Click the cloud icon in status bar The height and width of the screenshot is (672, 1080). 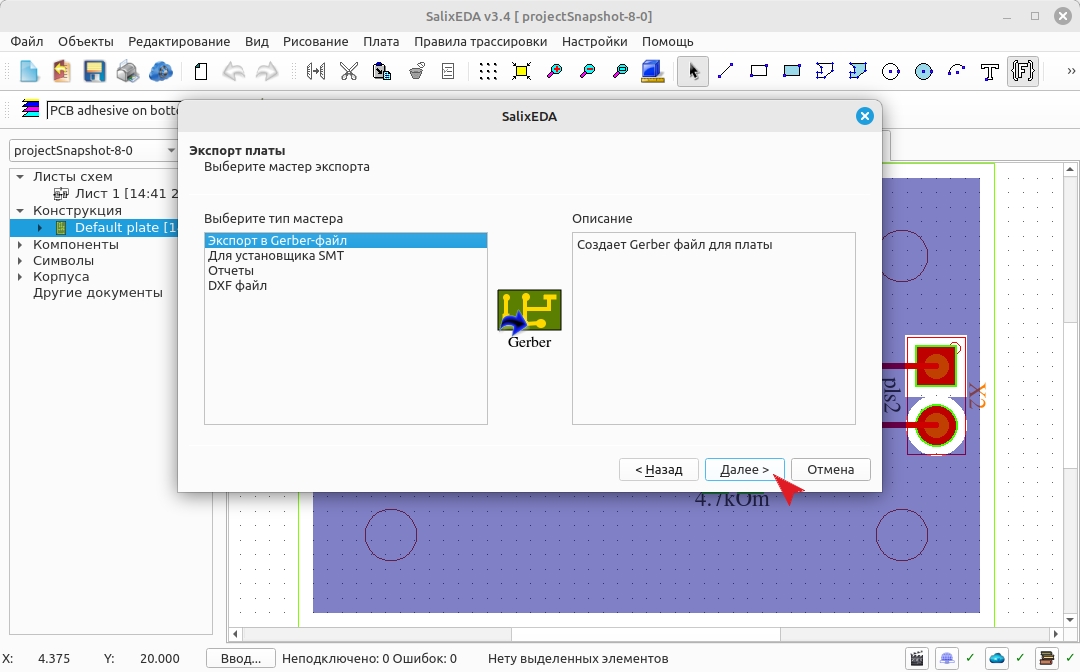point(997,658)
